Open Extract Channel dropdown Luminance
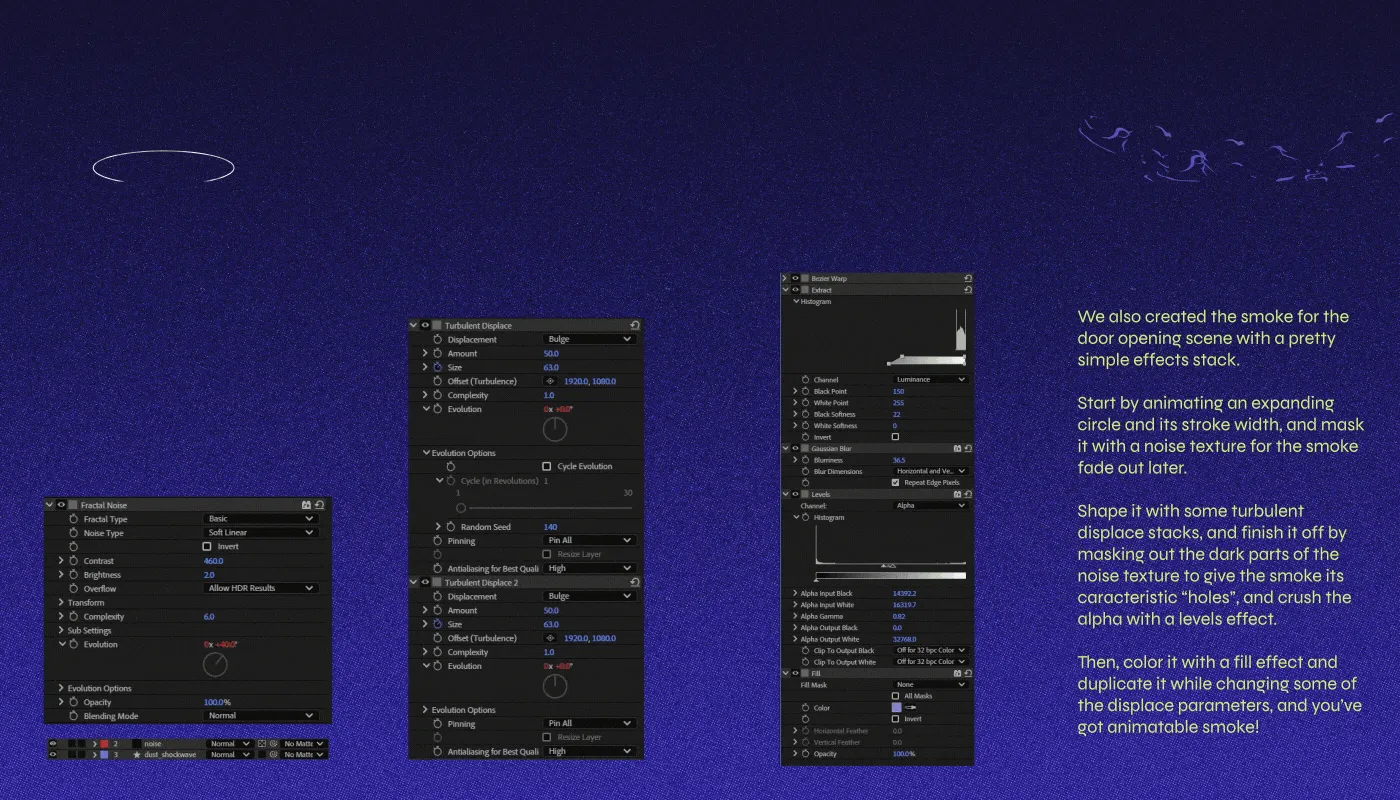The image size is (1400, 800). pyautogui.click(x=931, y=380)
